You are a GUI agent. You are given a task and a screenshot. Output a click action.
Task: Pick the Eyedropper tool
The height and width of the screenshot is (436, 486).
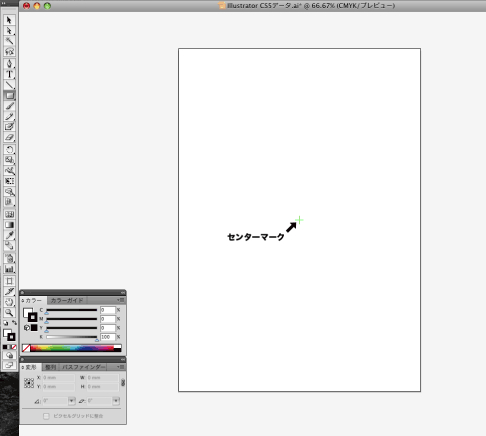click(x=9, y=235)
